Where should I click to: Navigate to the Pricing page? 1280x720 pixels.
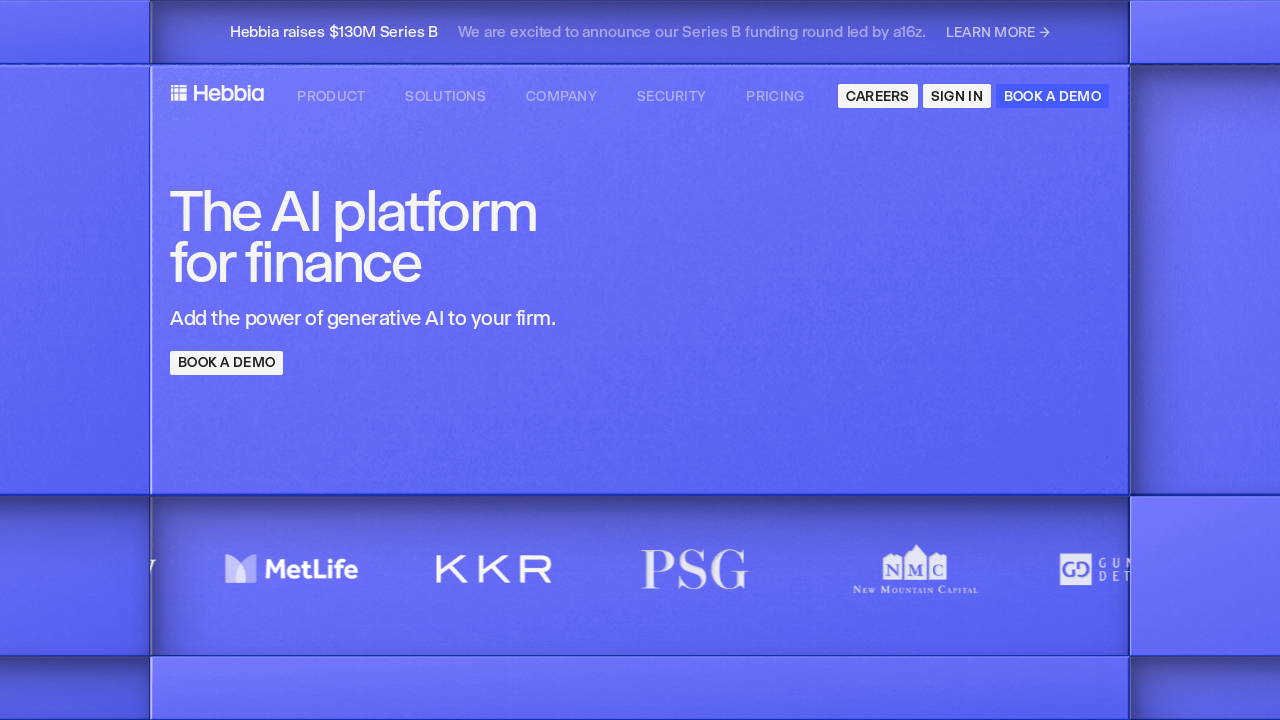[x=775, y=96]
